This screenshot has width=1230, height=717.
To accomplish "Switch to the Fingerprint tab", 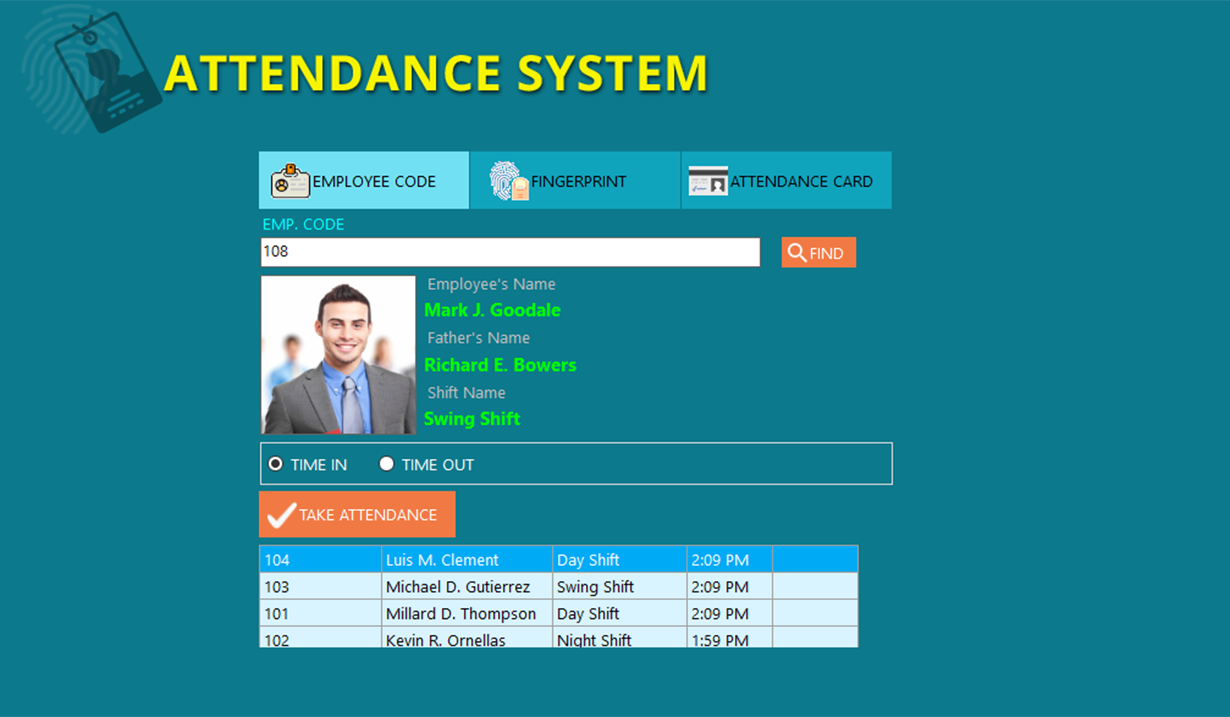I will pyautogui.click(x=575, y=181).
